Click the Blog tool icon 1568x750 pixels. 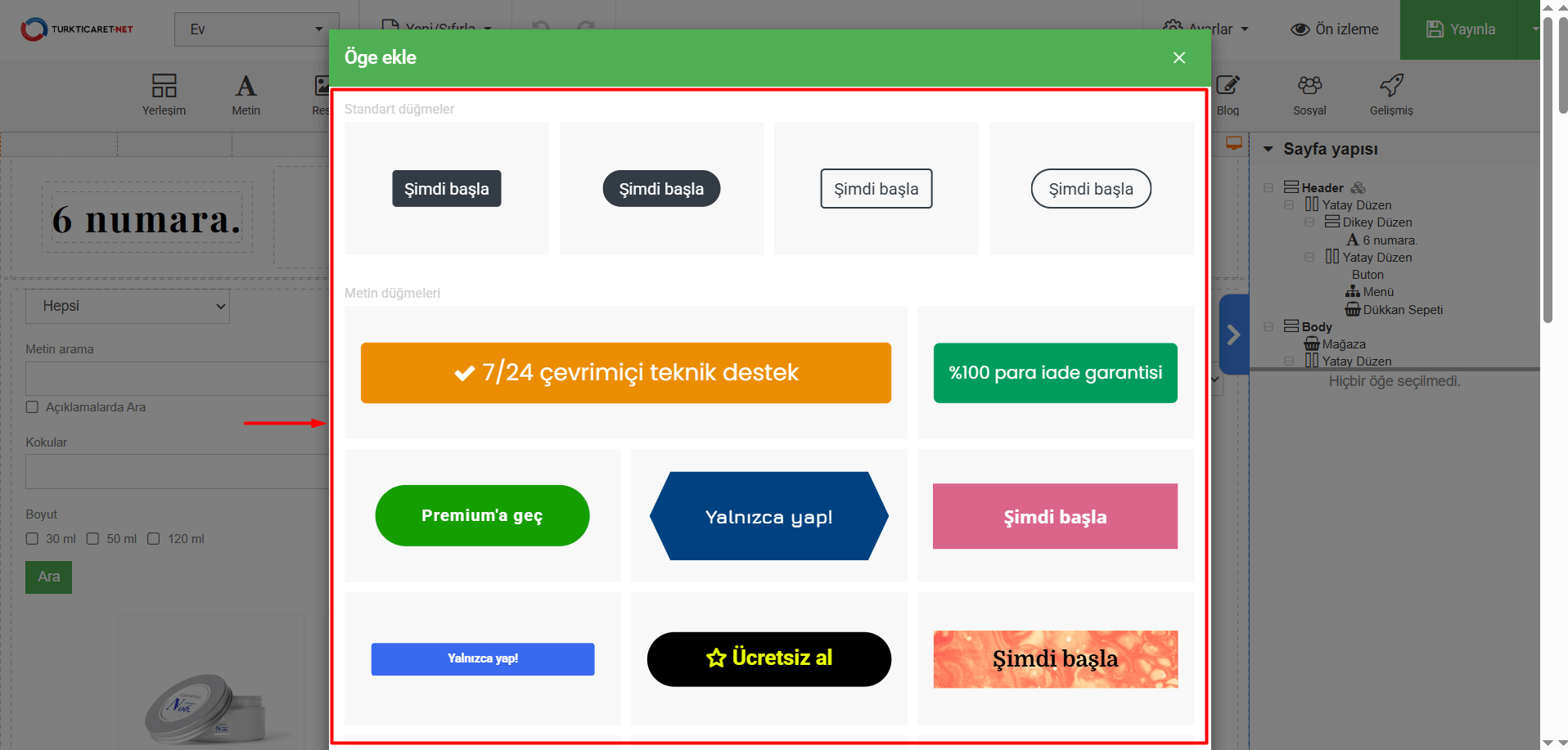[x=1228, y=86]
